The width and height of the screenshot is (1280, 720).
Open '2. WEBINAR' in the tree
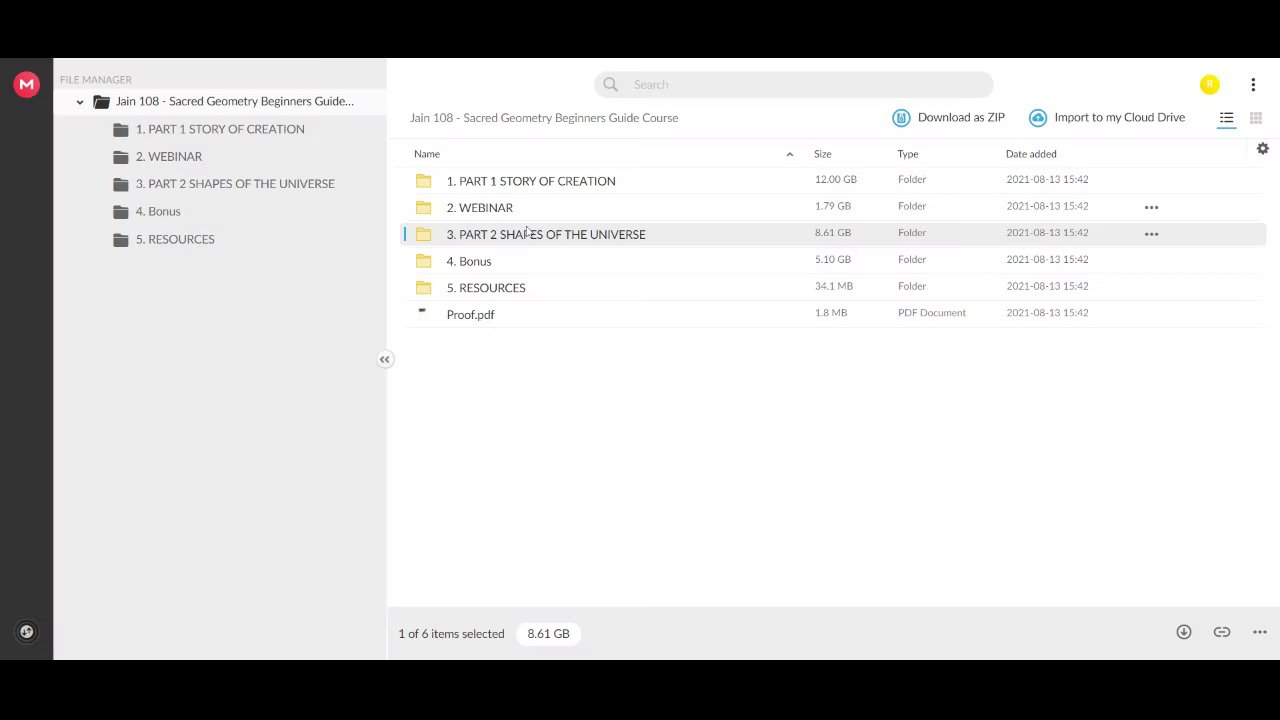169,157
